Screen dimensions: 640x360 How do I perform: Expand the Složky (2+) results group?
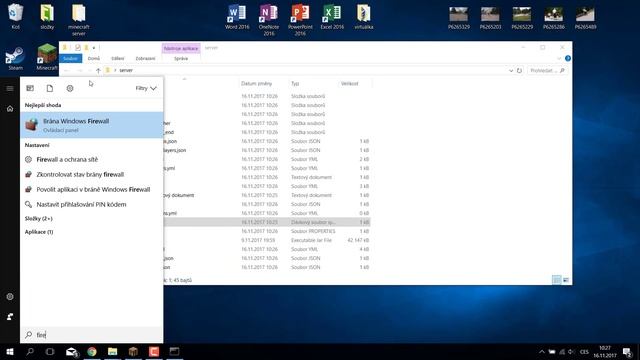pyautogui.click(x=39, y=219)
